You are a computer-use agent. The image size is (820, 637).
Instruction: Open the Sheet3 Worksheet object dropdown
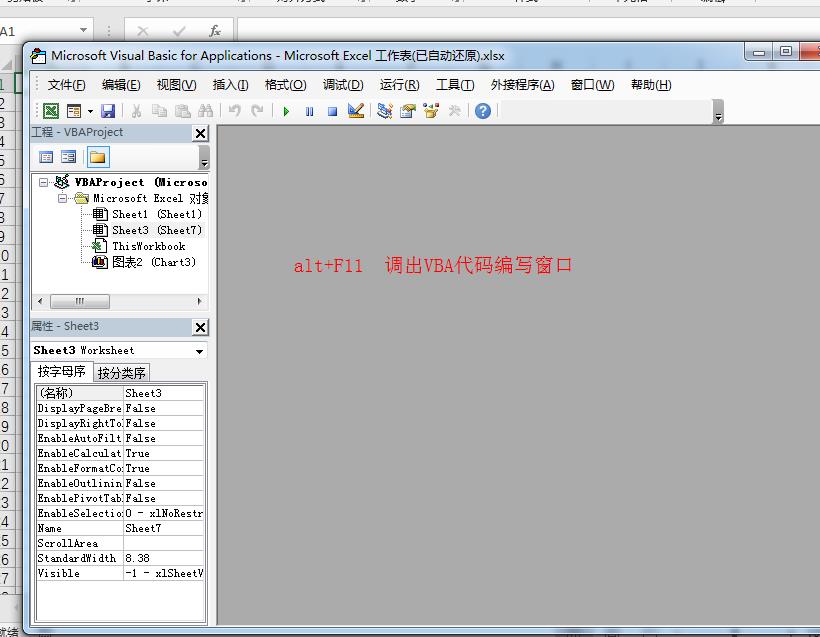(197, 350)
